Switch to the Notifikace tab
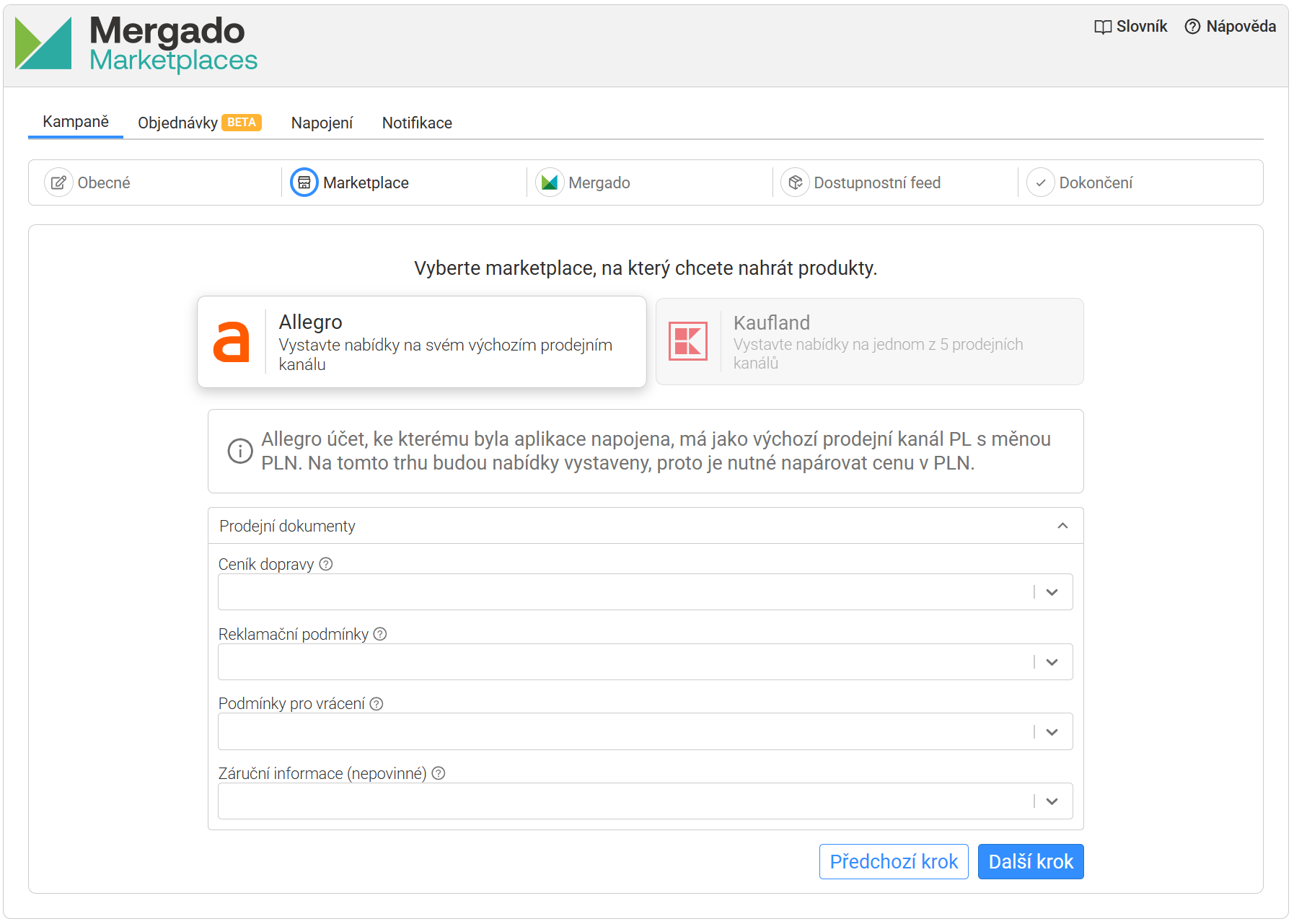1294x924 pixels. pyautogui.click(x=417, y=123)
